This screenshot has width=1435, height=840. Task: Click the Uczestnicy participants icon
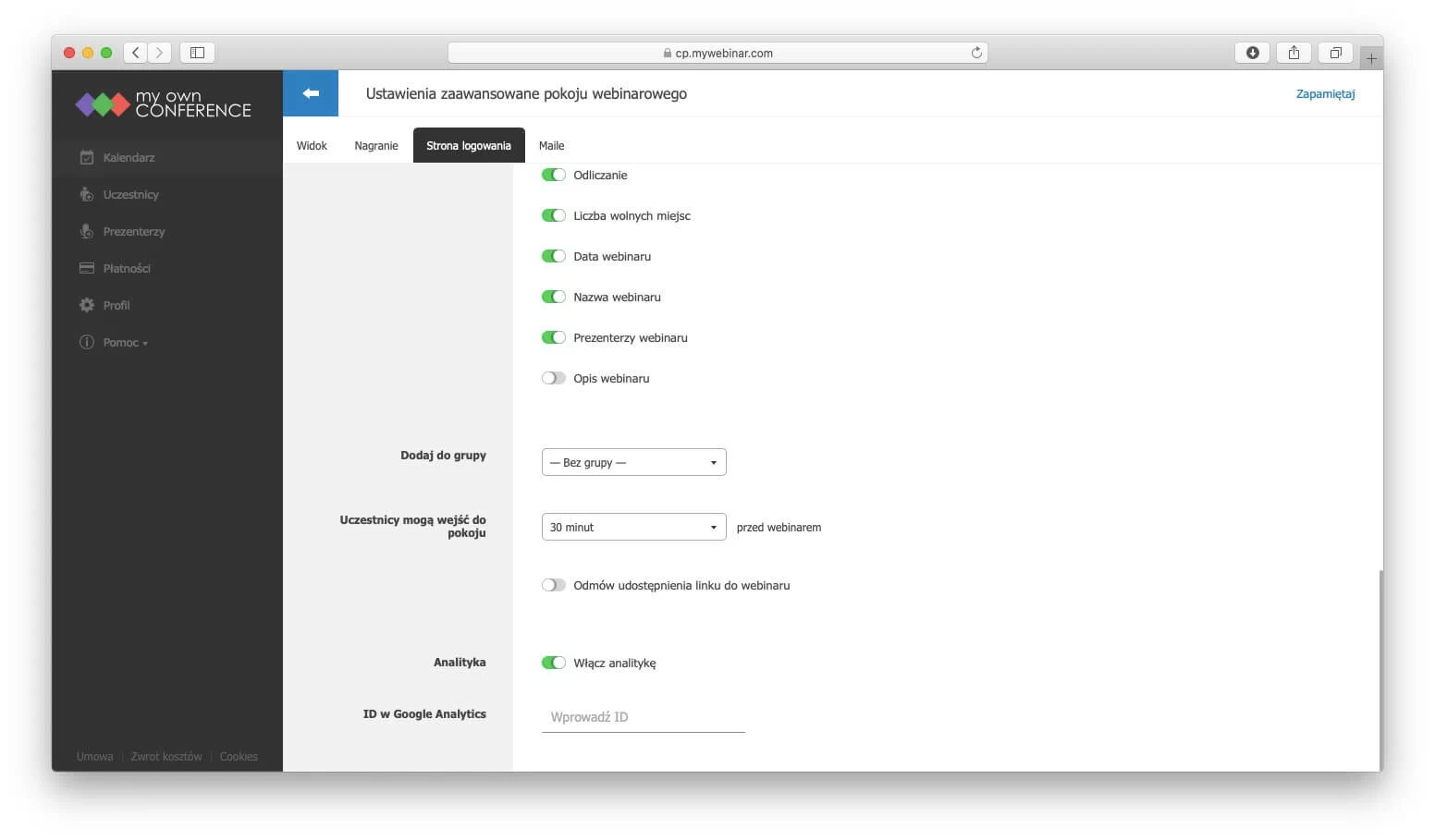pos(87,194)
